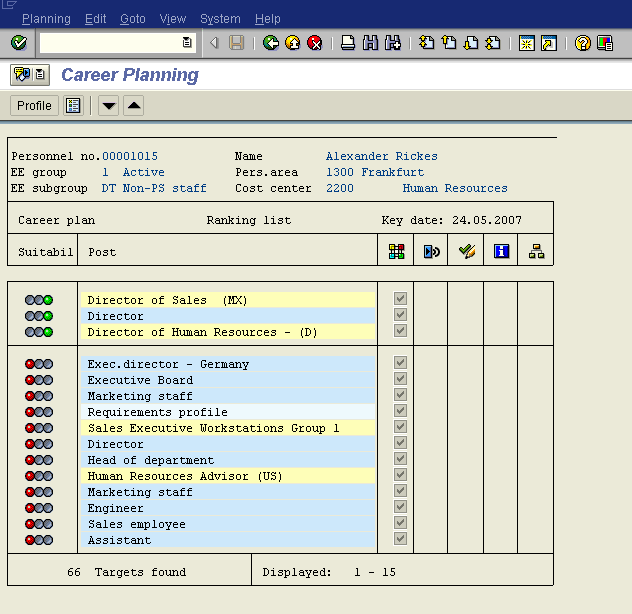Click the red Cancel icon
The image size is (632, 614).
315,42
